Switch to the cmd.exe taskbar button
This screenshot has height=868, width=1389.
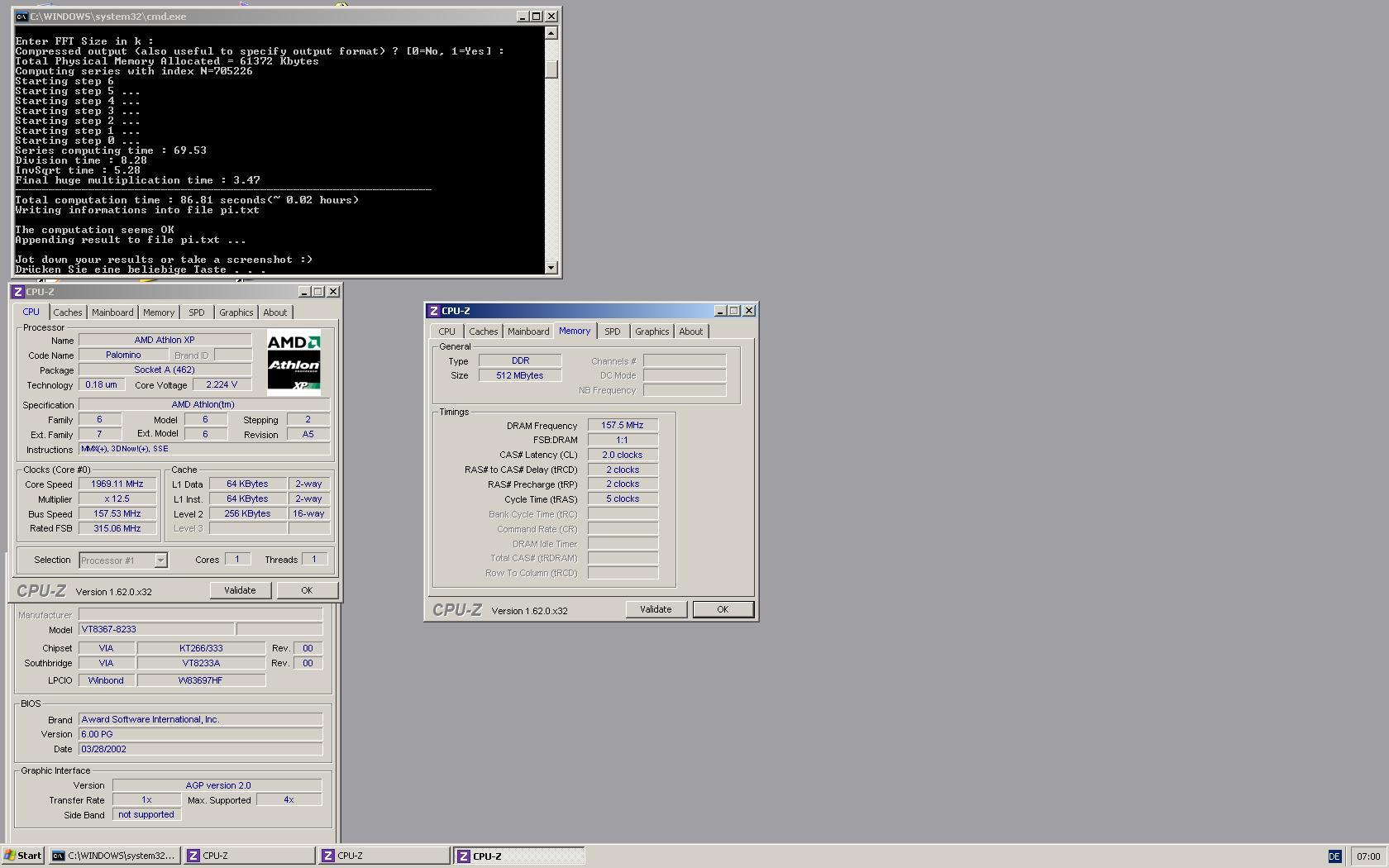(x=114, y=856)
